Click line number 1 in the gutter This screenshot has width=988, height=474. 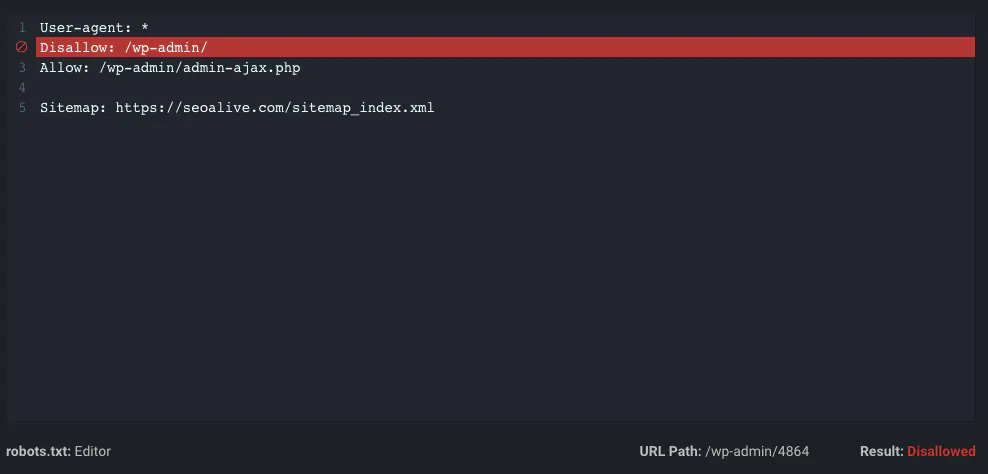point(21,27)
